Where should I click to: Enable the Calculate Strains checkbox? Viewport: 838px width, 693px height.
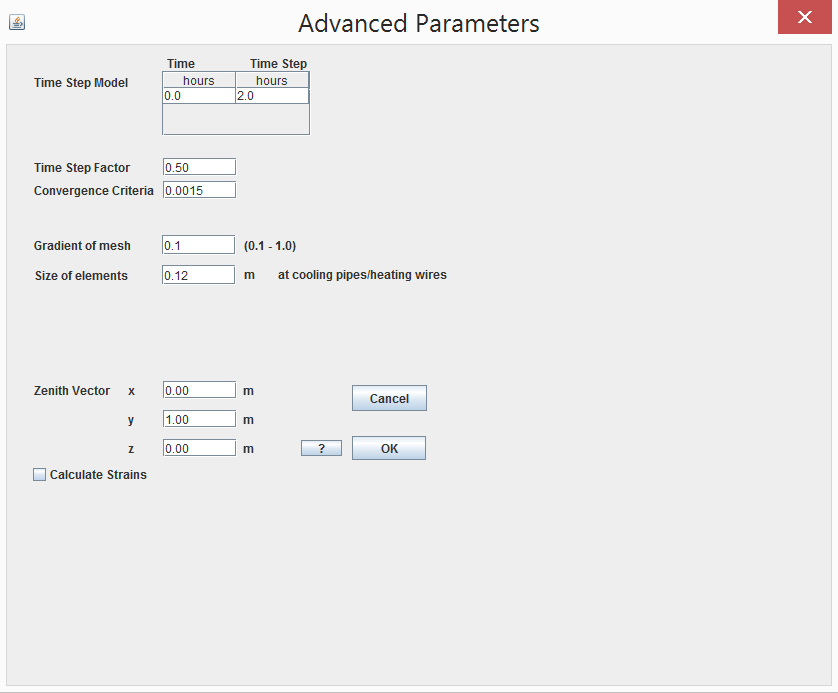pos(40,474)
